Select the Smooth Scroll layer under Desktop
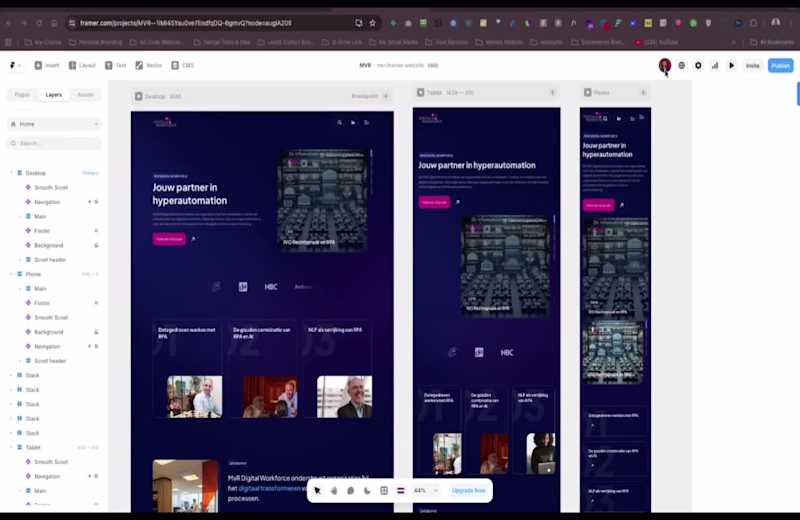The width and height of the screenshot is (800, 520). point(51,187)
